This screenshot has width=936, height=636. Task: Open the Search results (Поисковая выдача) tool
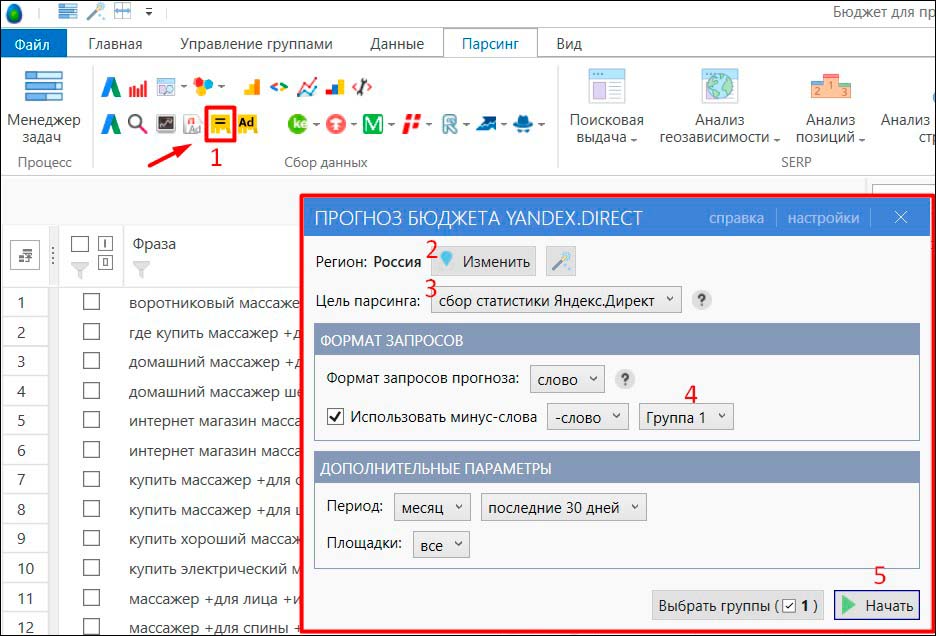coord(606,107)
